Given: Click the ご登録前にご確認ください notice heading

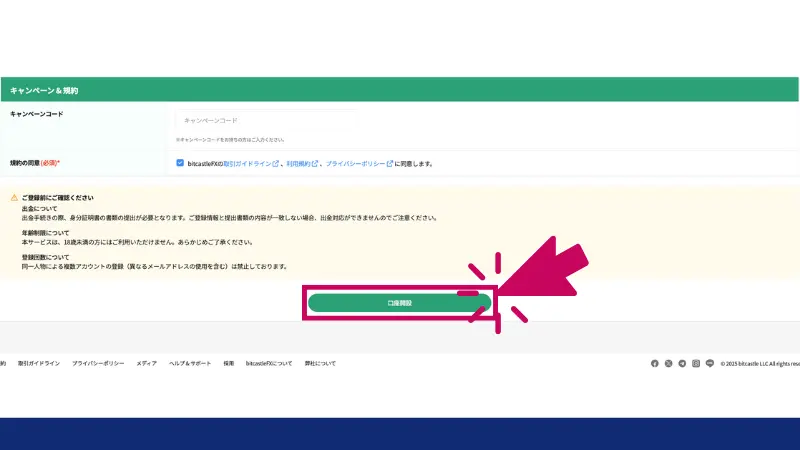Looking at the screenshot, I should click(58, 197).
